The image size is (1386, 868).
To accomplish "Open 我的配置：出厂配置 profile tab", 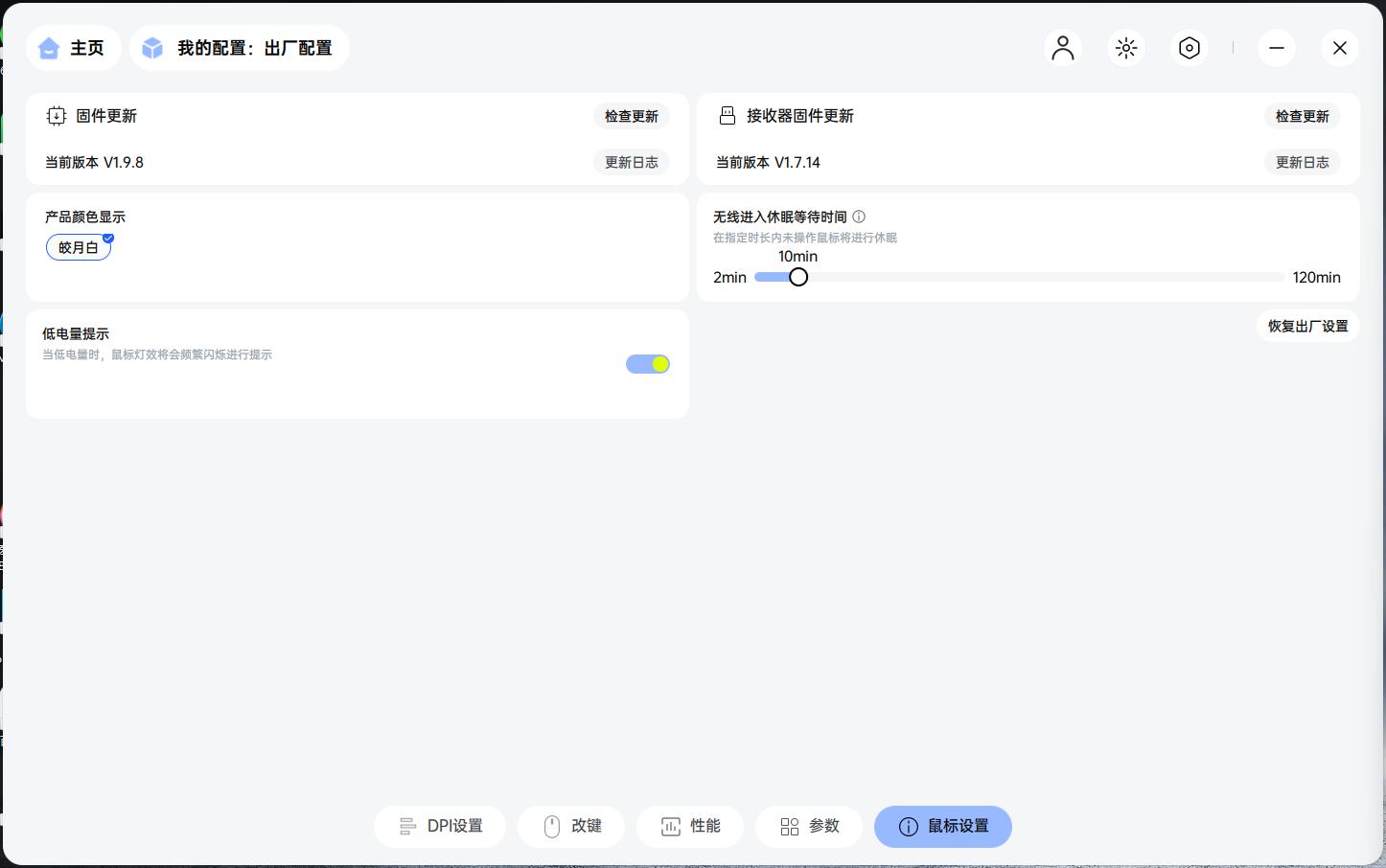I will pyautogui.click(x=239, y=48).
